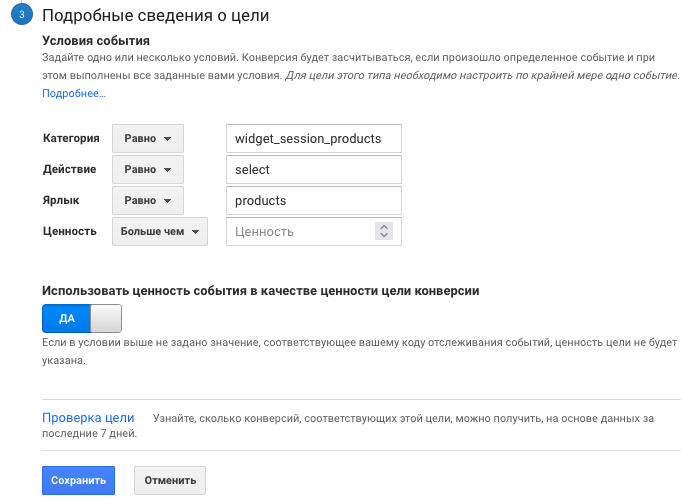Click the 'Условия события' section title
682x502 pixels.
tap(96, 41)
